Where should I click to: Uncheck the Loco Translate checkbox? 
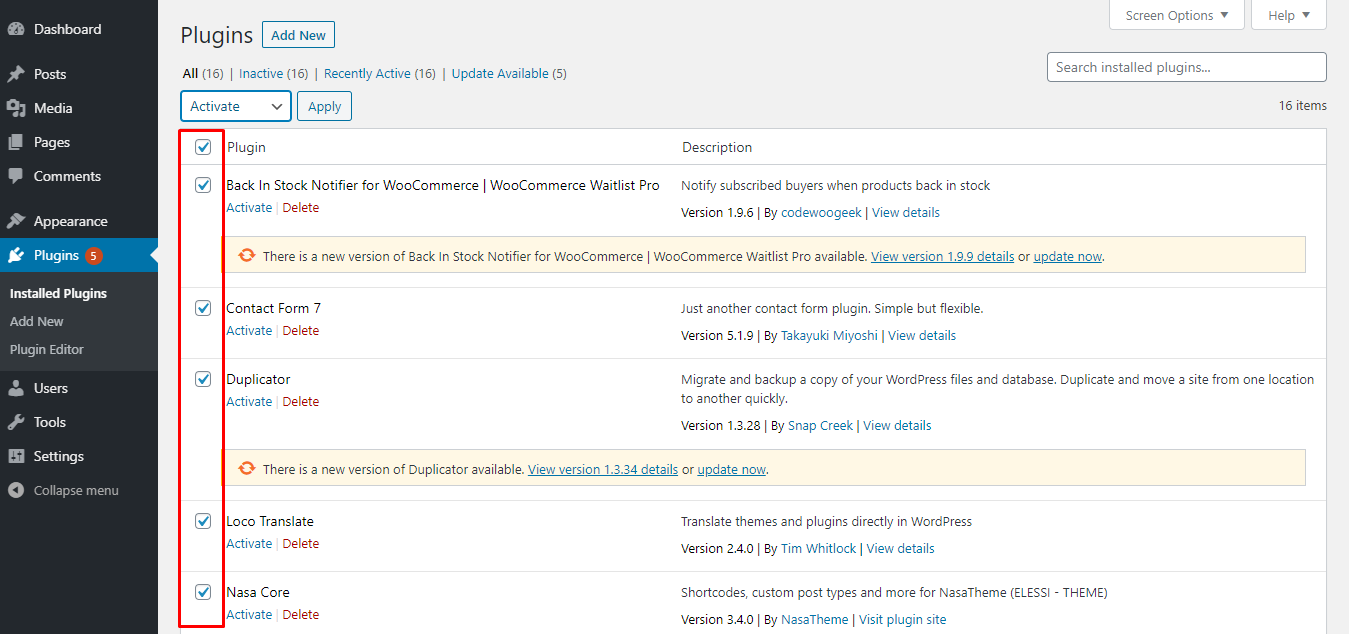(x=203, y=521)
